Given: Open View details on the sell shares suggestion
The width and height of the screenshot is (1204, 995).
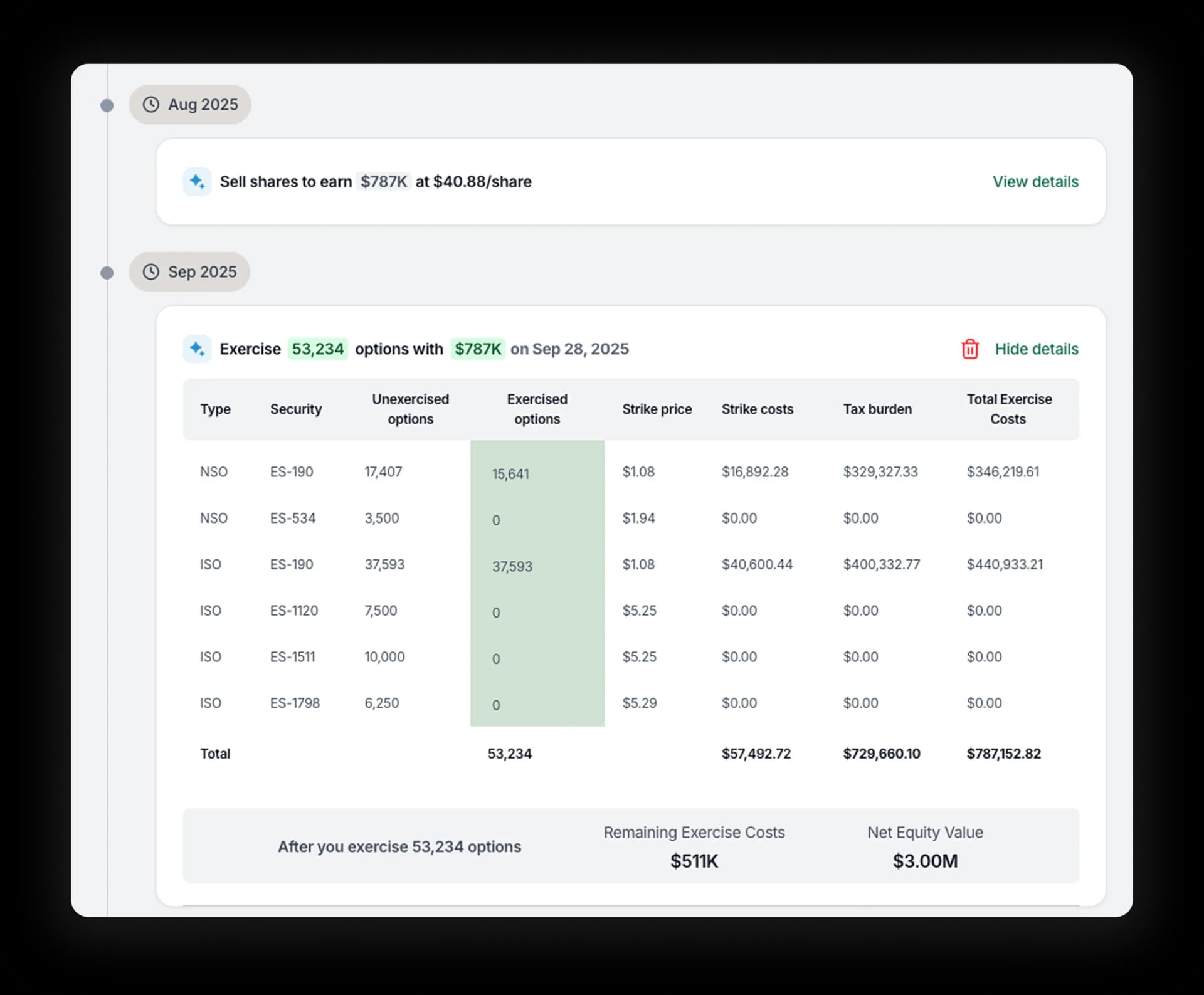Looking at the screenshot, I should click(1035, 181).
